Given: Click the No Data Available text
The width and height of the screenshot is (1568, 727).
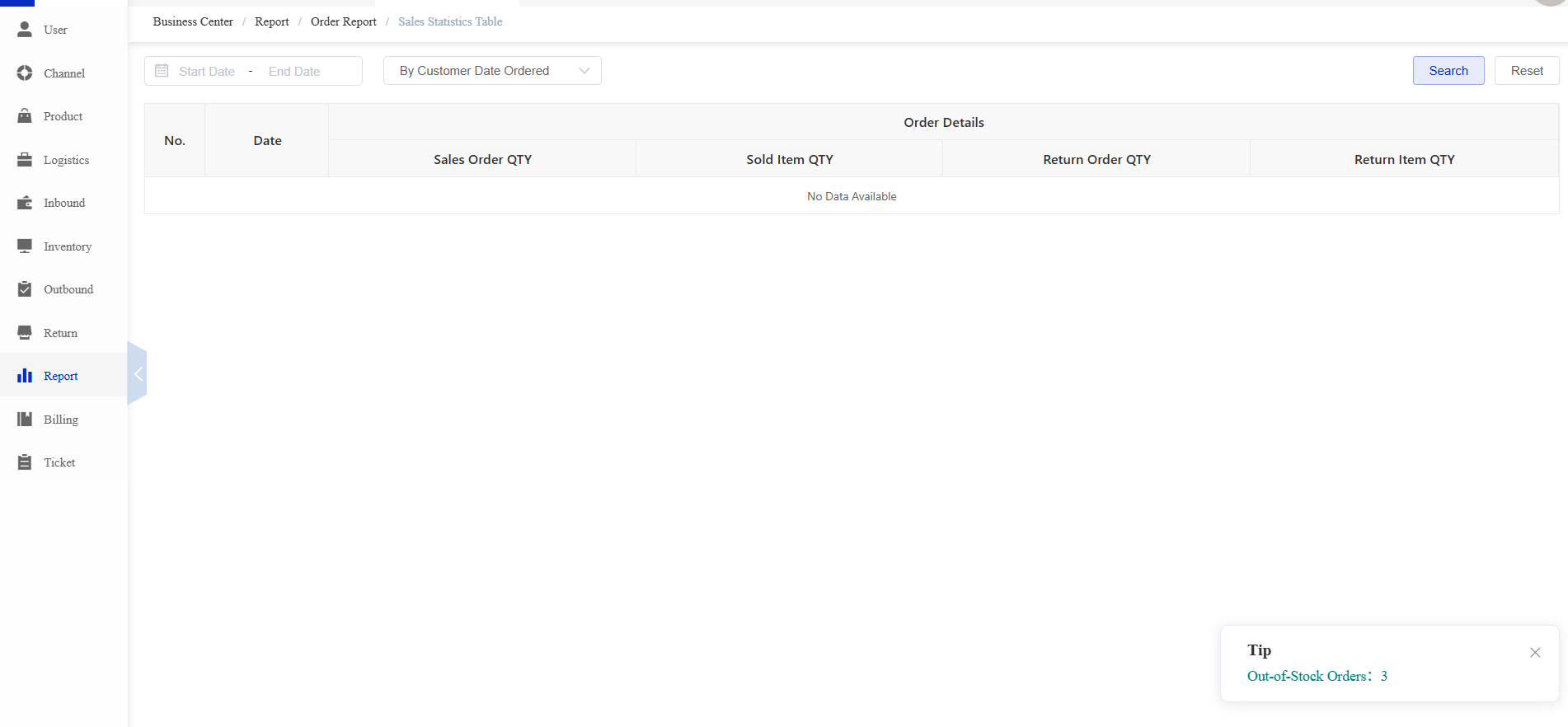Looking at the screenshot, I should click(x=852, y=196).
